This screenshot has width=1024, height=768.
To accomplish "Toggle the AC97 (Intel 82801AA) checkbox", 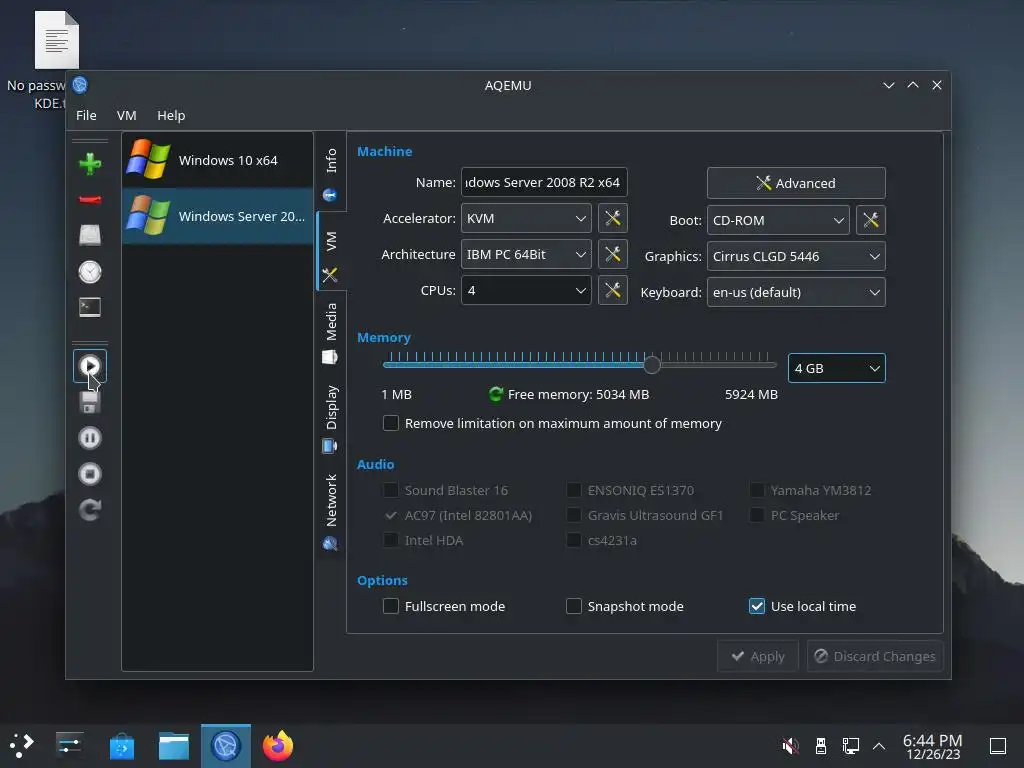I will pos(391,515).
